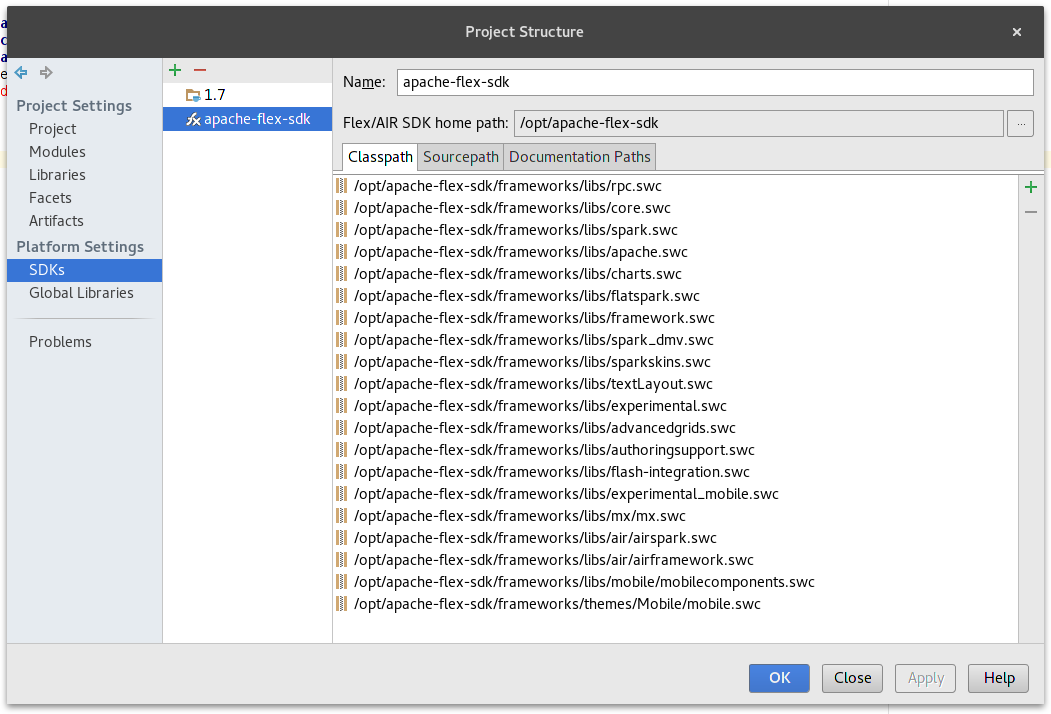Click the 1.7 JDK folder icon

[x=193, y=95]
